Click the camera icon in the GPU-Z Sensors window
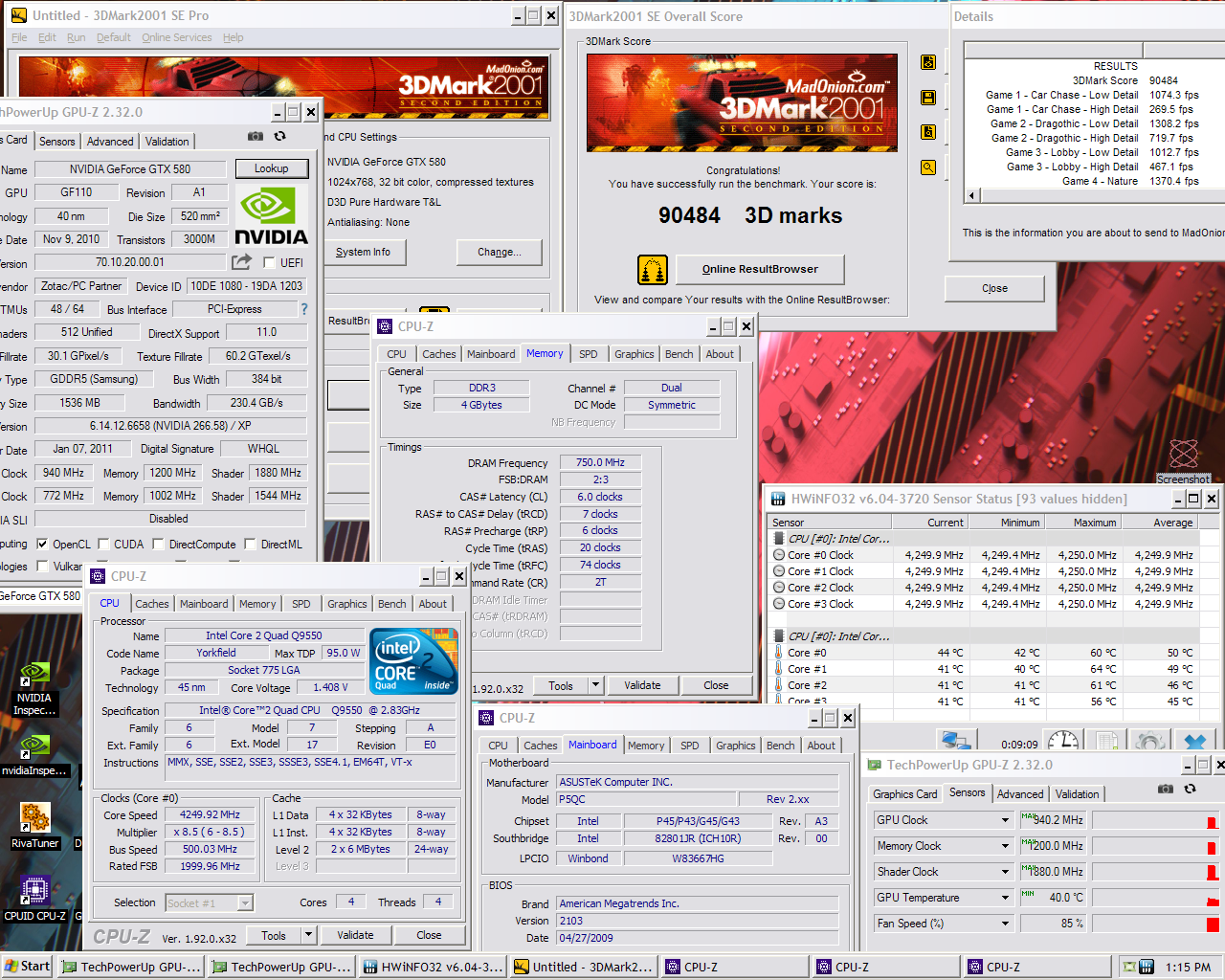Viewport: 1225px width, 980px height. tap(1166, 789)
